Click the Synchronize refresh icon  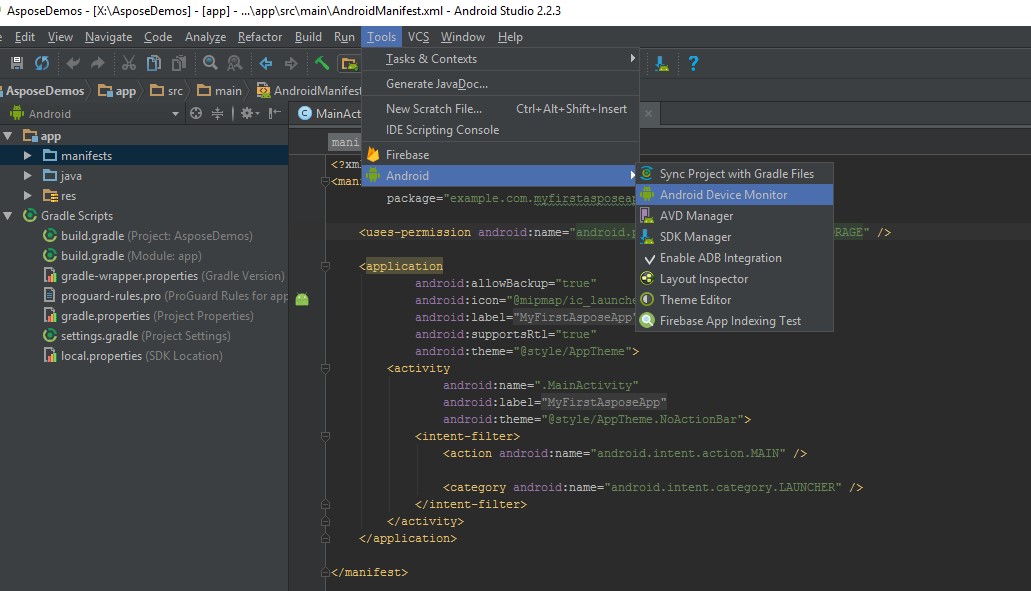(41, 63)
